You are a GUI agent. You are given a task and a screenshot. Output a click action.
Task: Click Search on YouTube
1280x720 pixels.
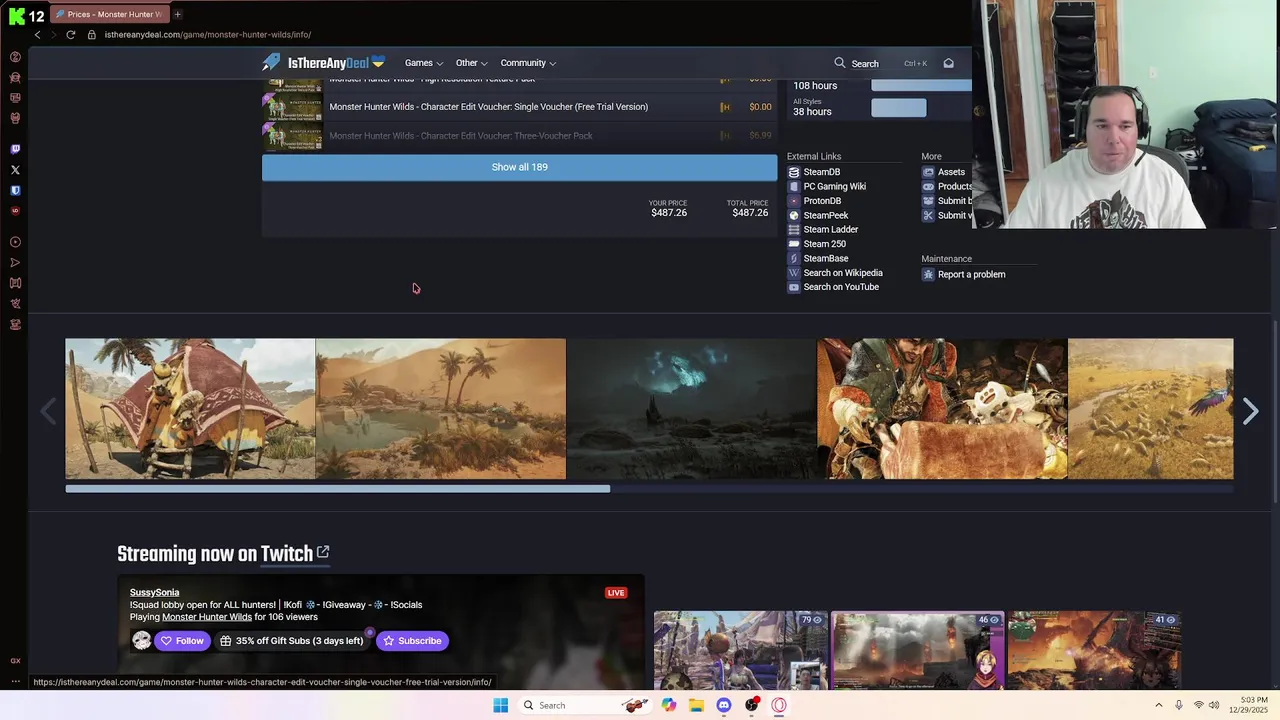pyautogui.click(x=833, y=287)
